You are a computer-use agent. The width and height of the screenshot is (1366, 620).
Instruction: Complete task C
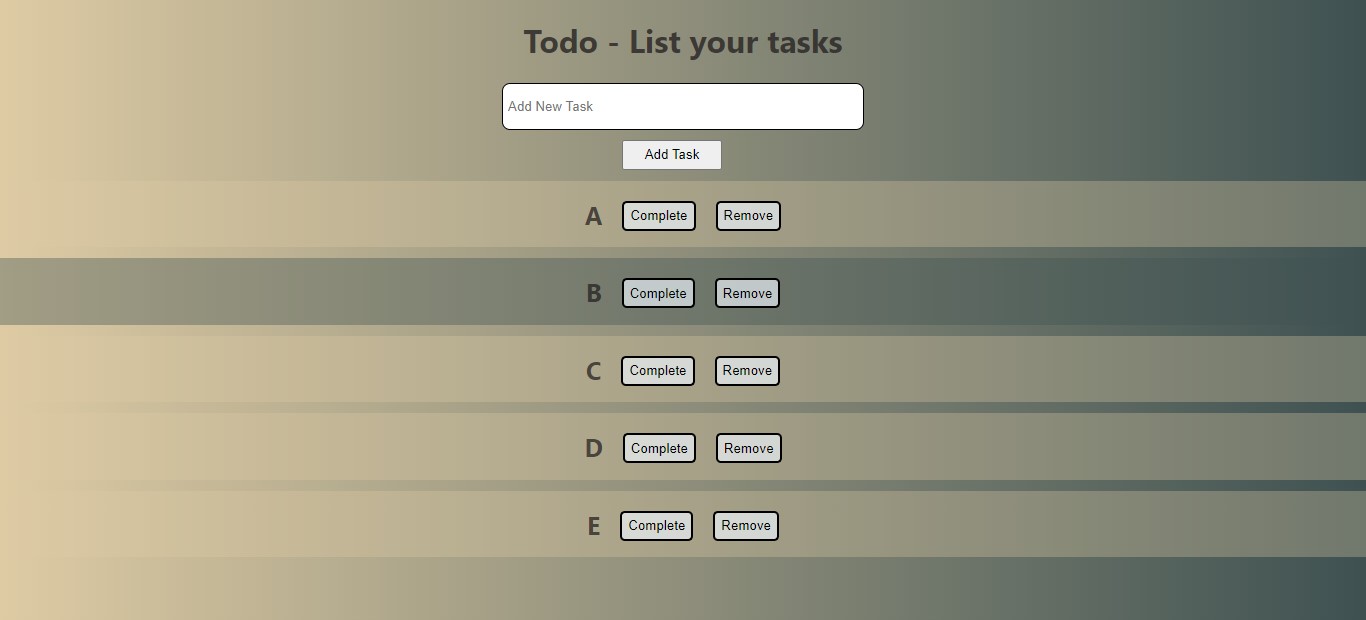[x=657, y=370]
